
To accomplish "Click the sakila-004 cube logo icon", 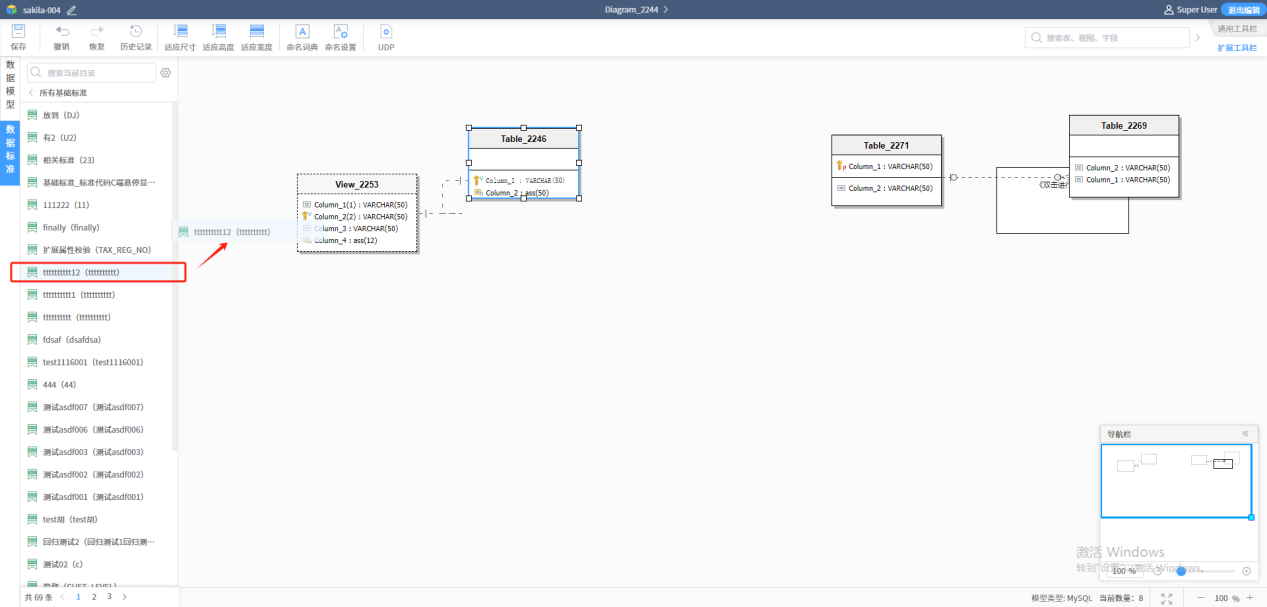I will coord(11,9).
